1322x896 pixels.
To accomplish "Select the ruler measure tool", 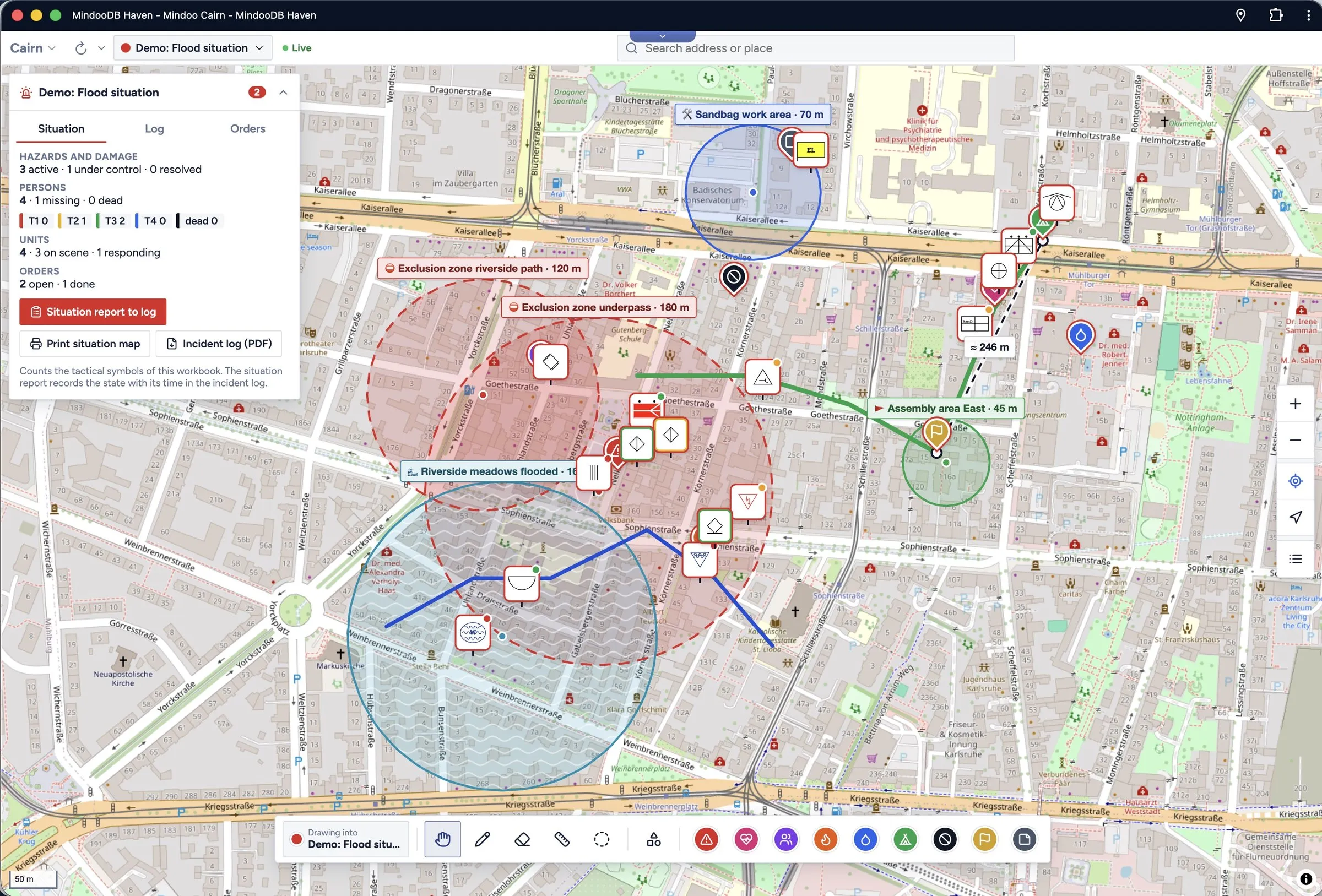I will [562, 839].
